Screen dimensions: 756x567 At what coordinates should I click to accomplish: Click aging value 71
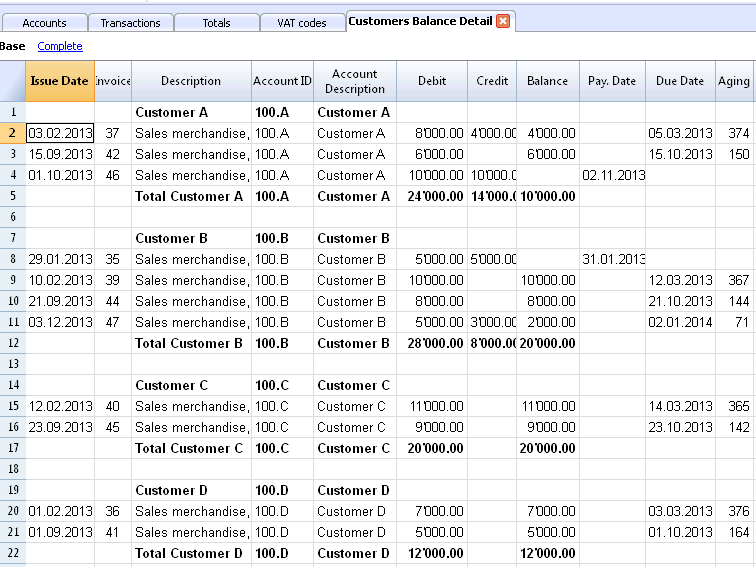click(x=734, y=322)
